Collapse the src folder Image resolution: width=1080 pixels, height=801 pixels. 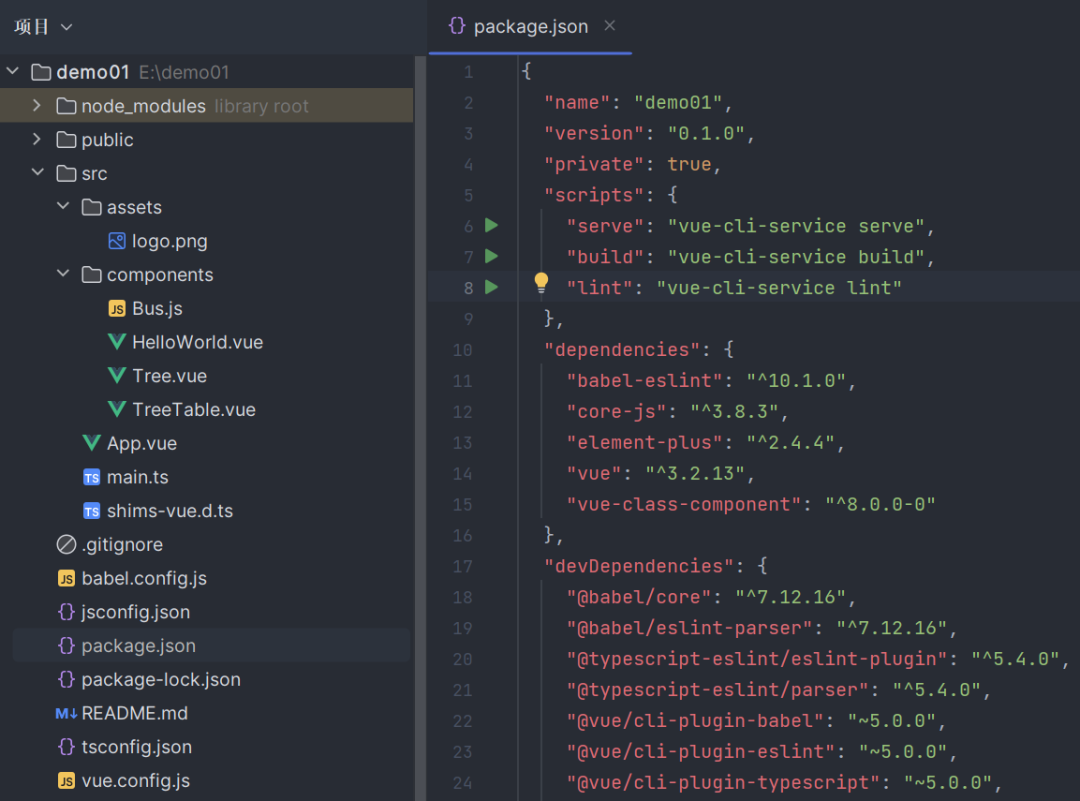(37, 174)
